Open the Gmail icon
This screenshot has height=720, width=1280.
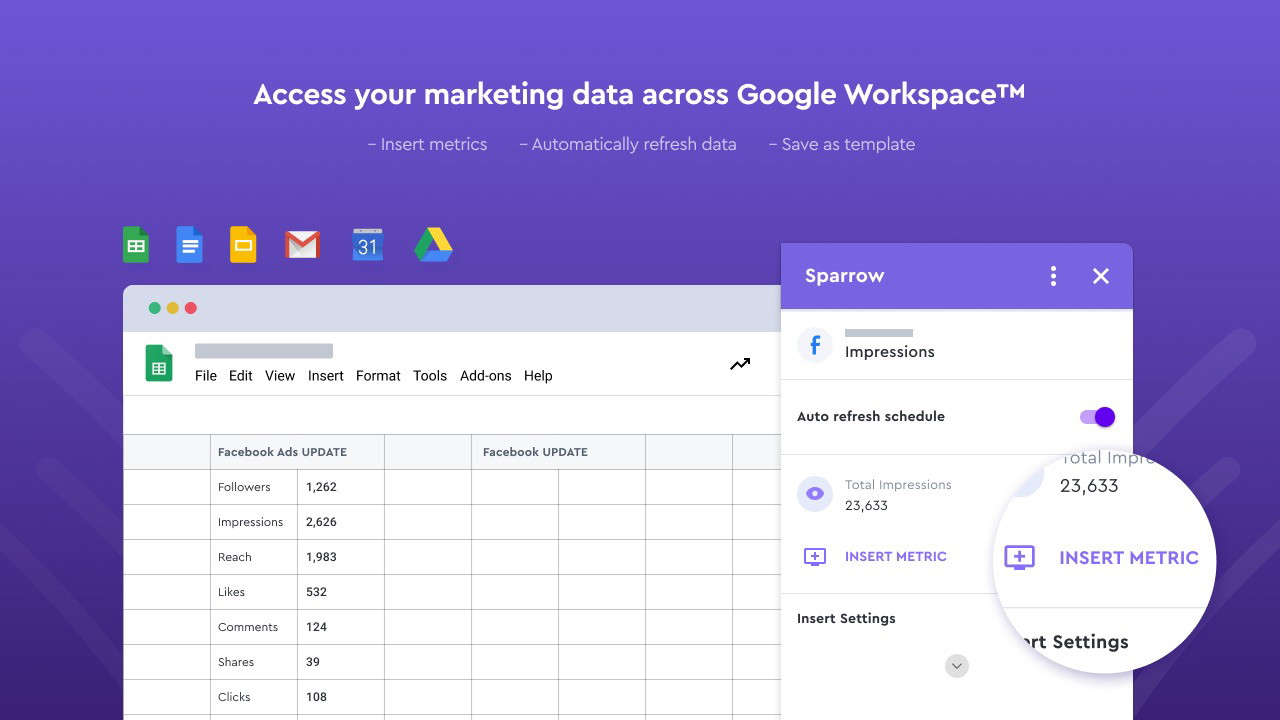(x=302, y=245)
